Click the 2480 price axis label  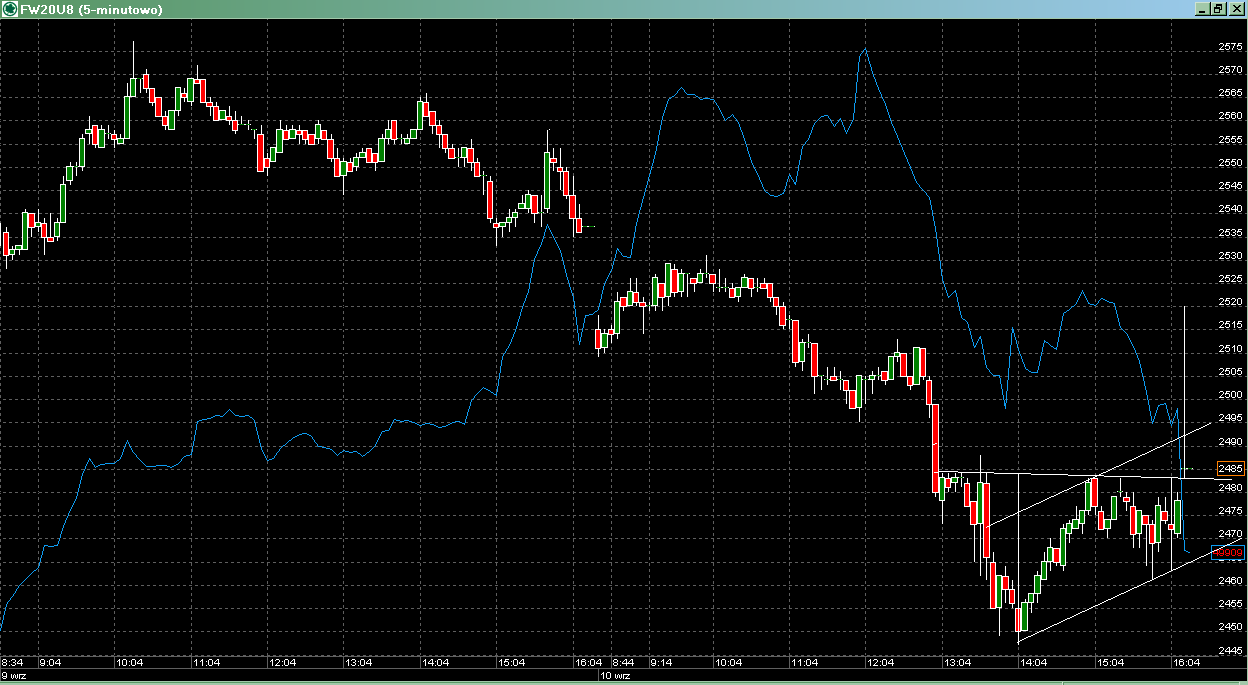(x=1230, y=488)
